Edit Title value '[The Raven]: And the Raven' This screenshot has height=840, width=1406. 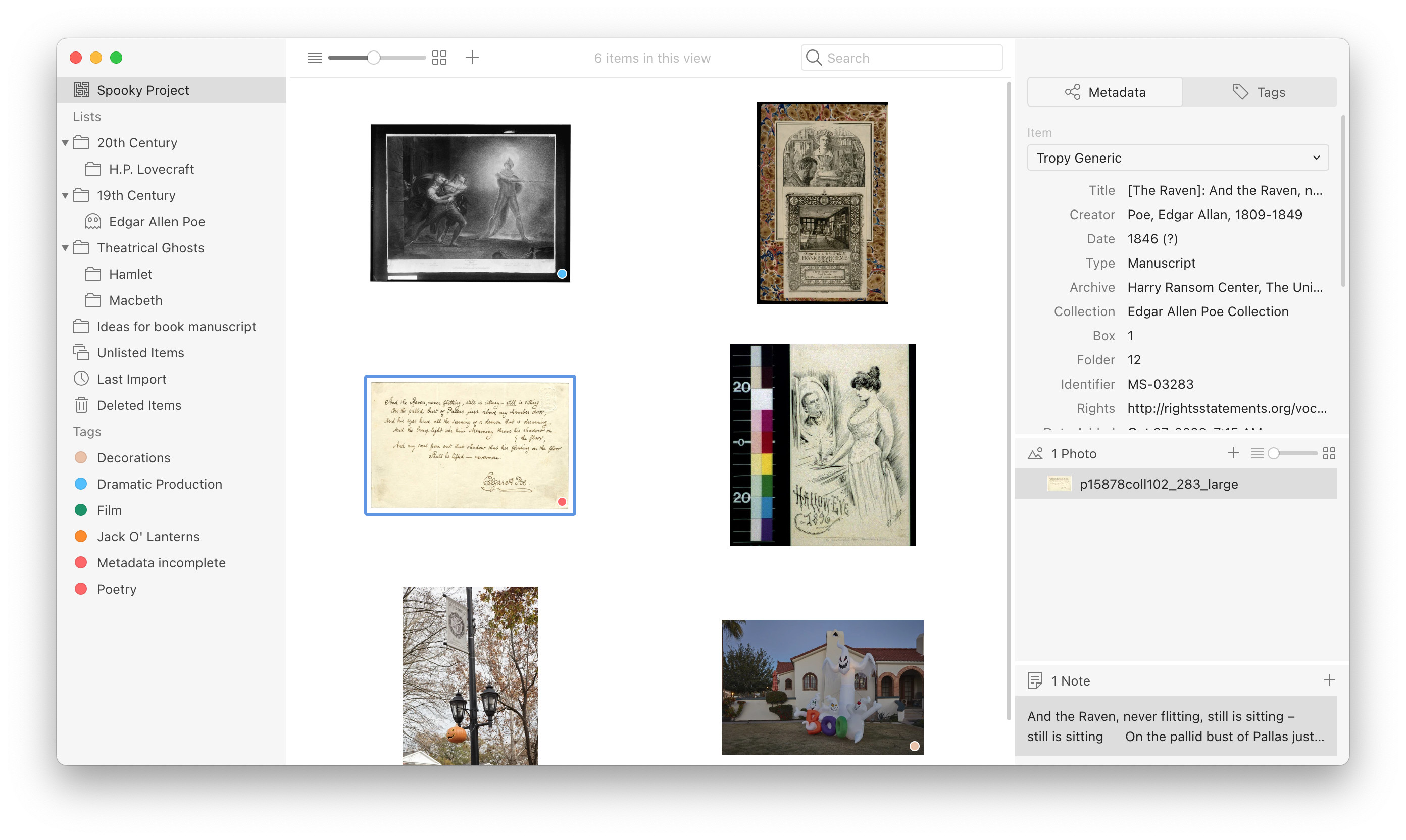(1225, 190)
